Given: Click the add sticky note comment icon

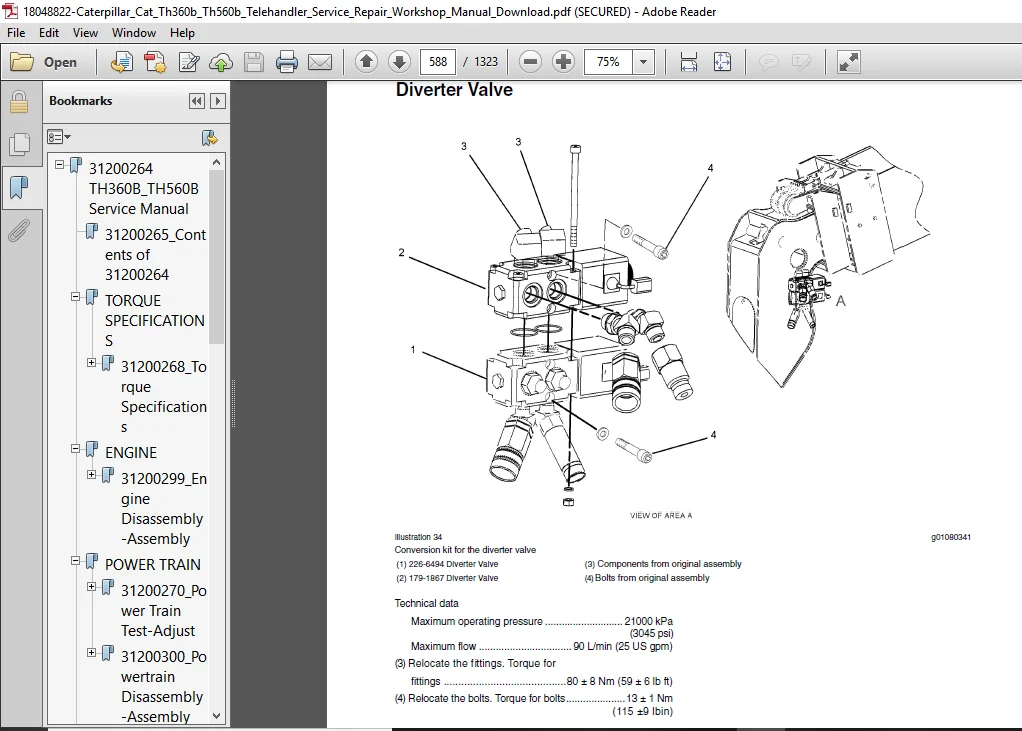Looking at the screenshot, I should point(768,62).
